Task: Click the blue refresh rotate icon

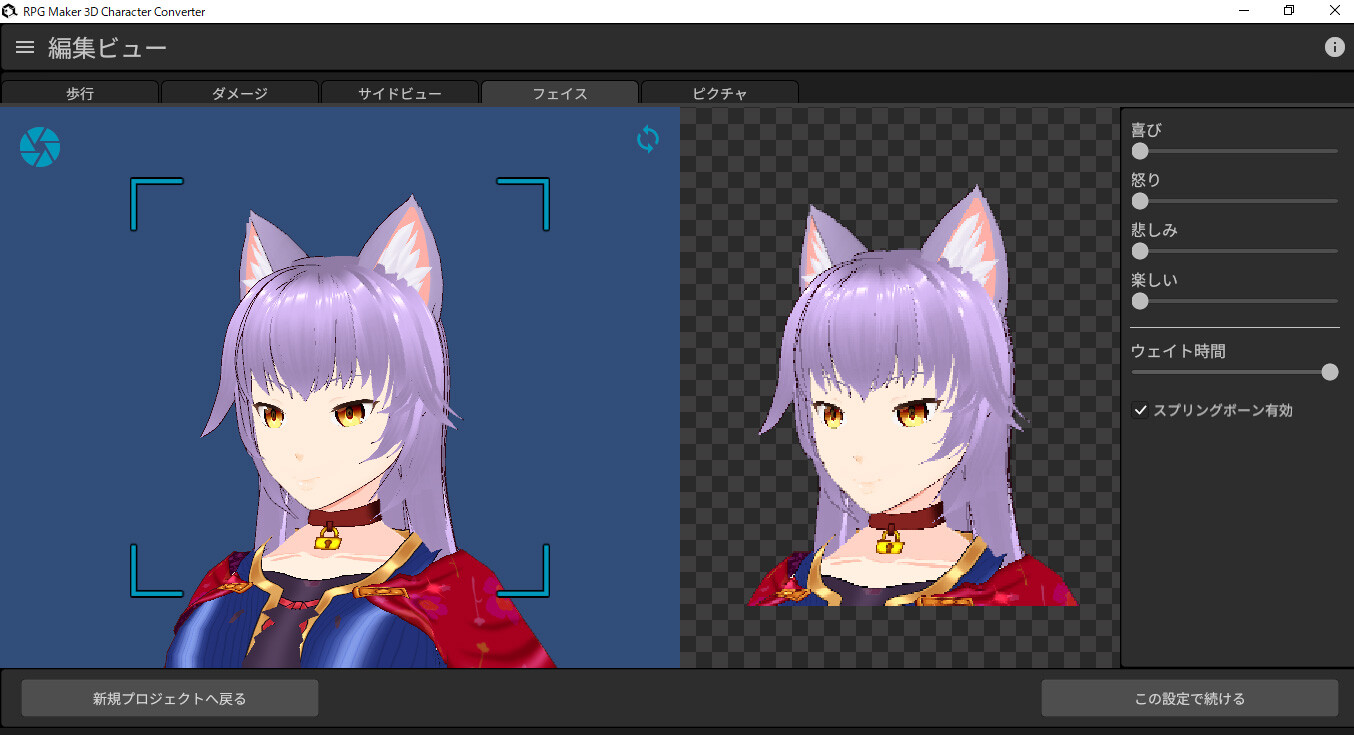Action: click(x=648, y=139)
